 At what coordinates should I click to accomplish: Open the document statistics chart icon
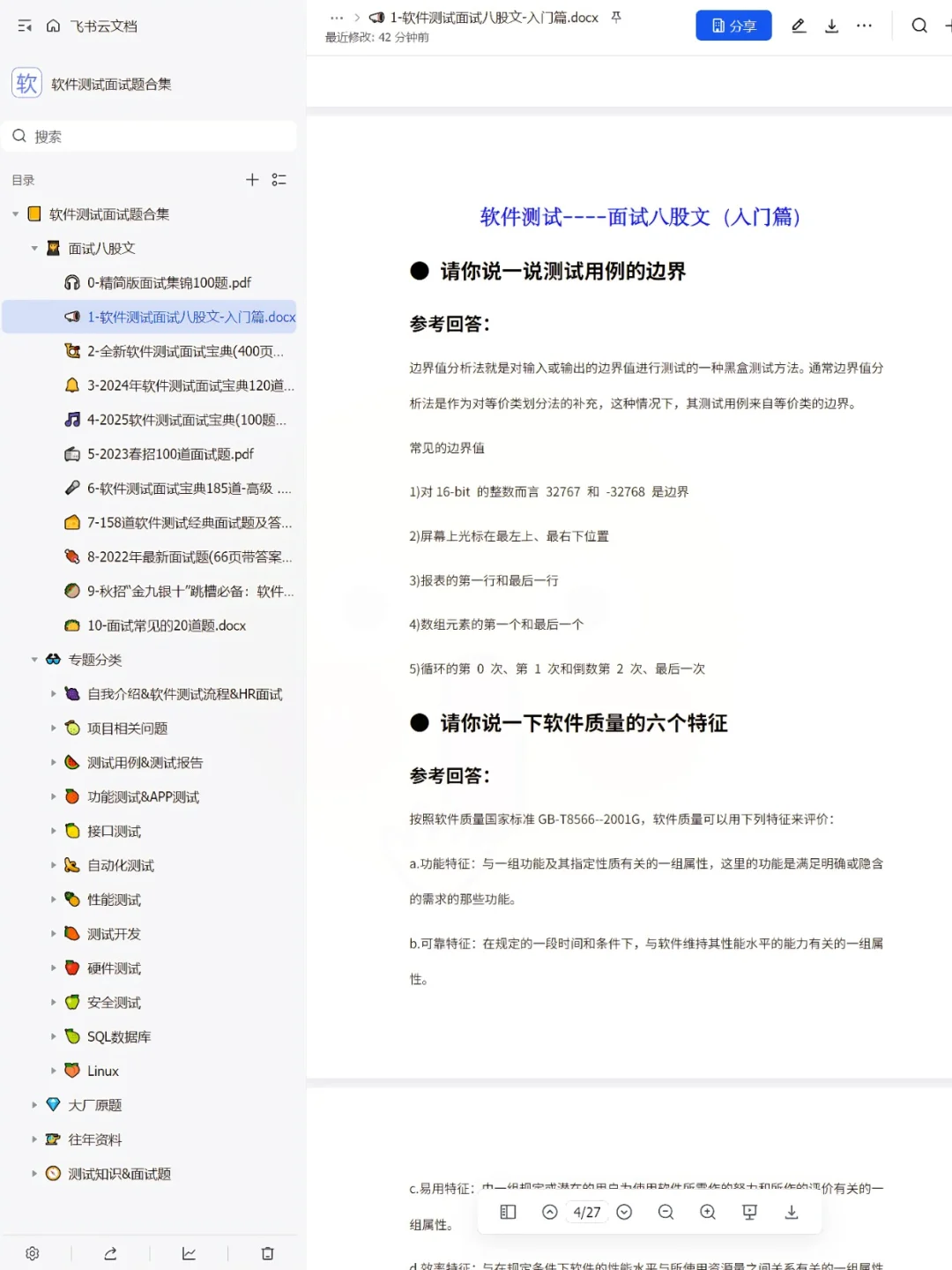(189, 1252)
